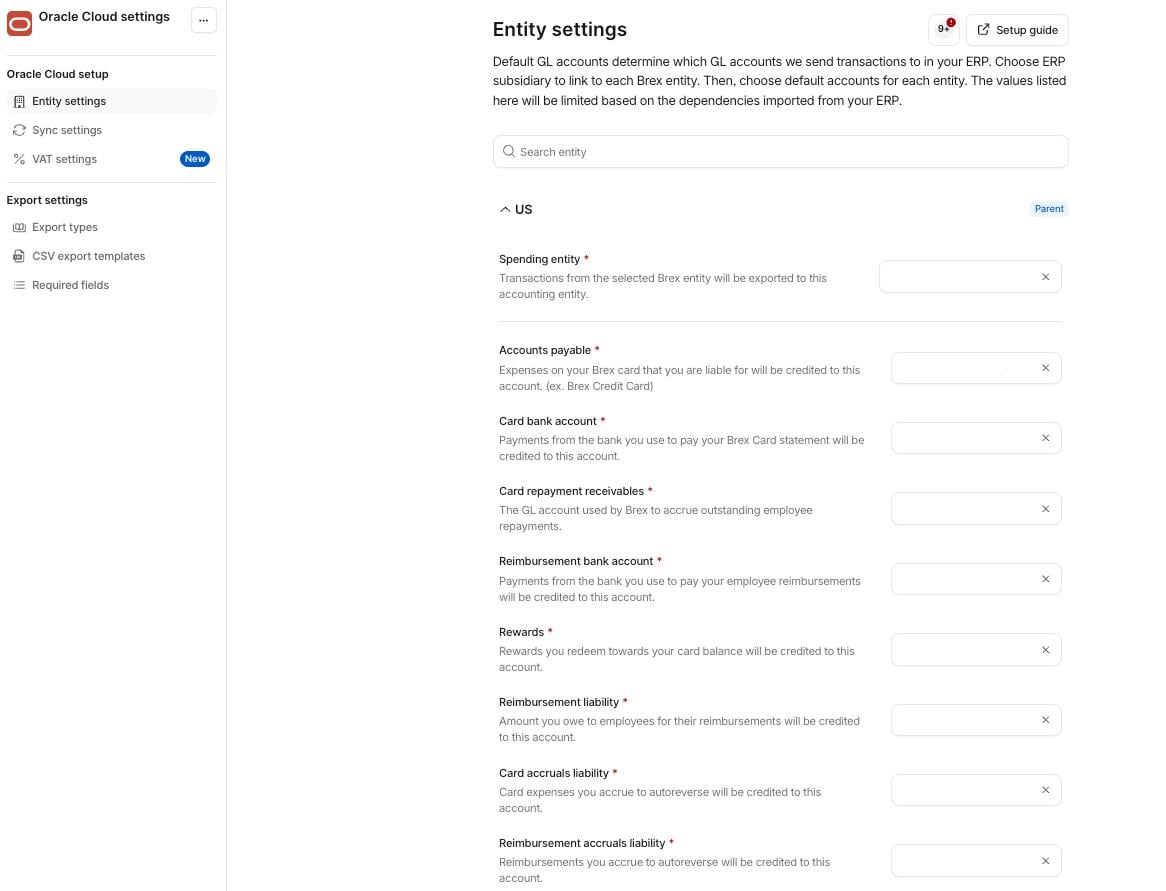Image resolution: width=1166 pixels, height=891 pixels.
Task: Clear the Reimbursement liability selection
Action: 1046,720
